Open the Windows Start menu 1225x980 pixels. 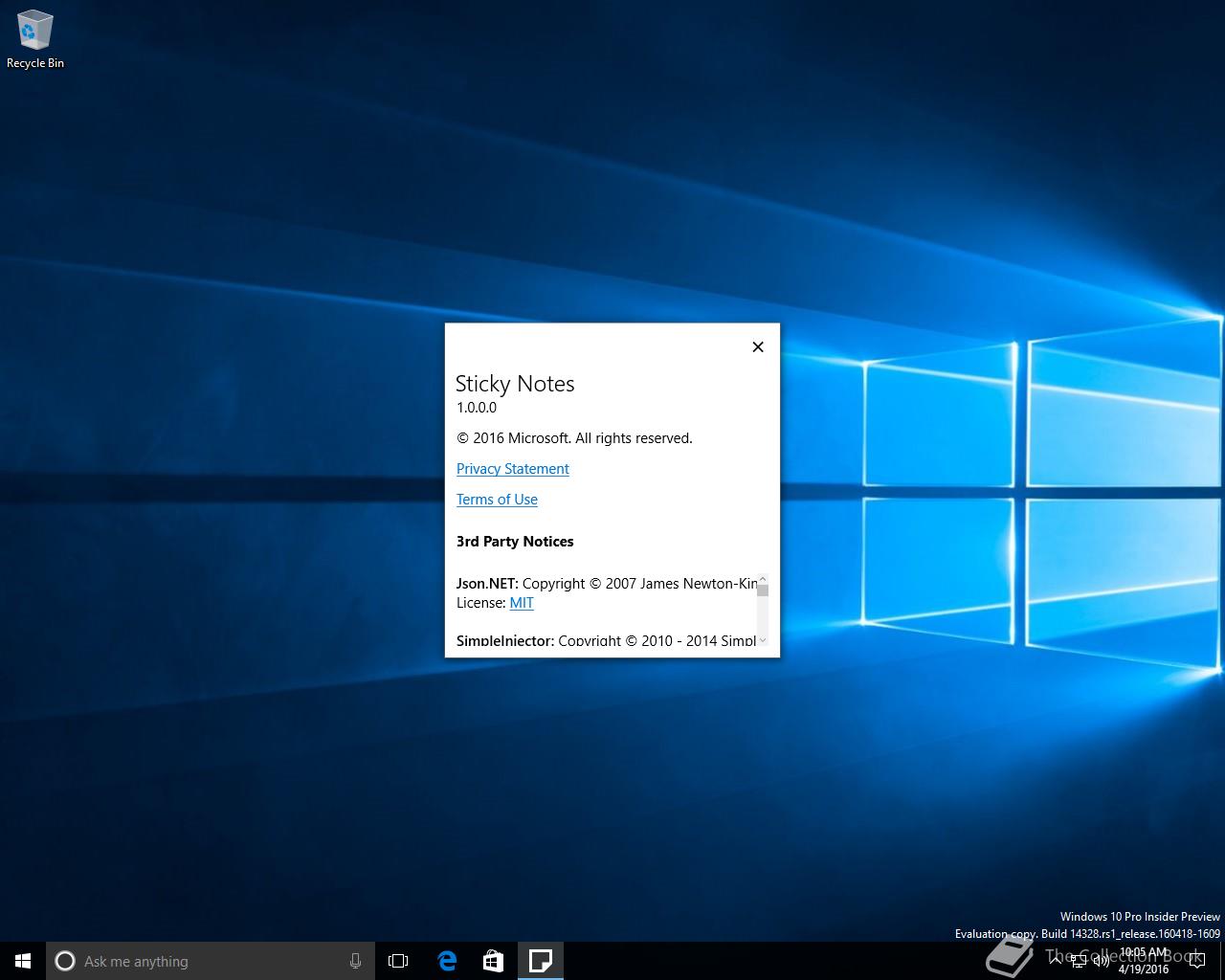click(x=23, y=961)
